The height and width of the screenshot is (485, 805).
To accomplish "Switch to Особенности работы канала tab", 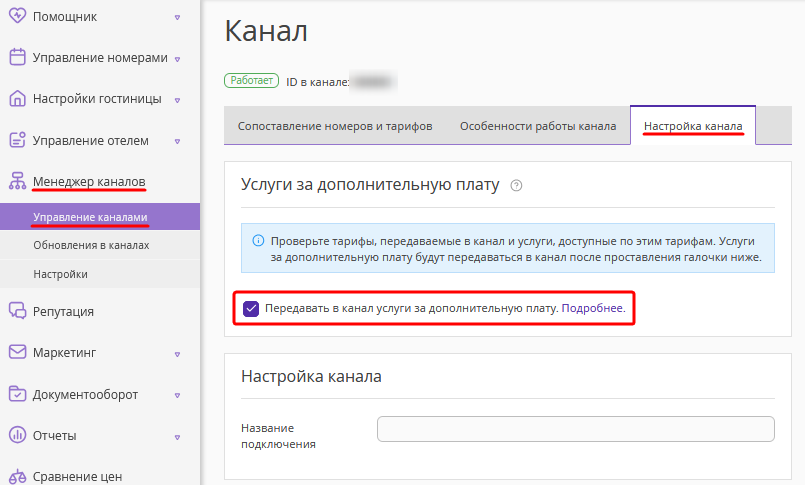I will point(538,126).
